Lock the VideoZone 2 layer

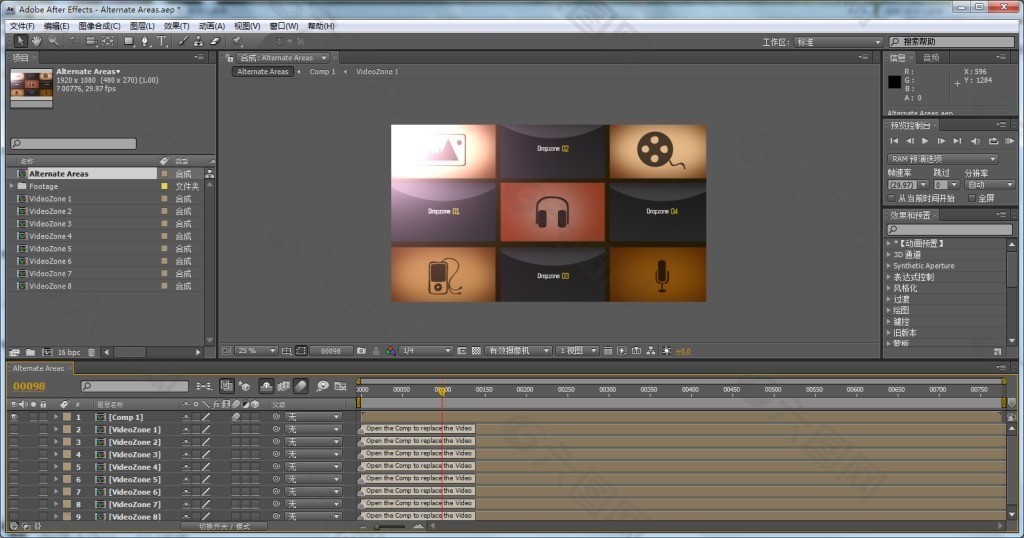pyautogui.click(x=43, y=441)
